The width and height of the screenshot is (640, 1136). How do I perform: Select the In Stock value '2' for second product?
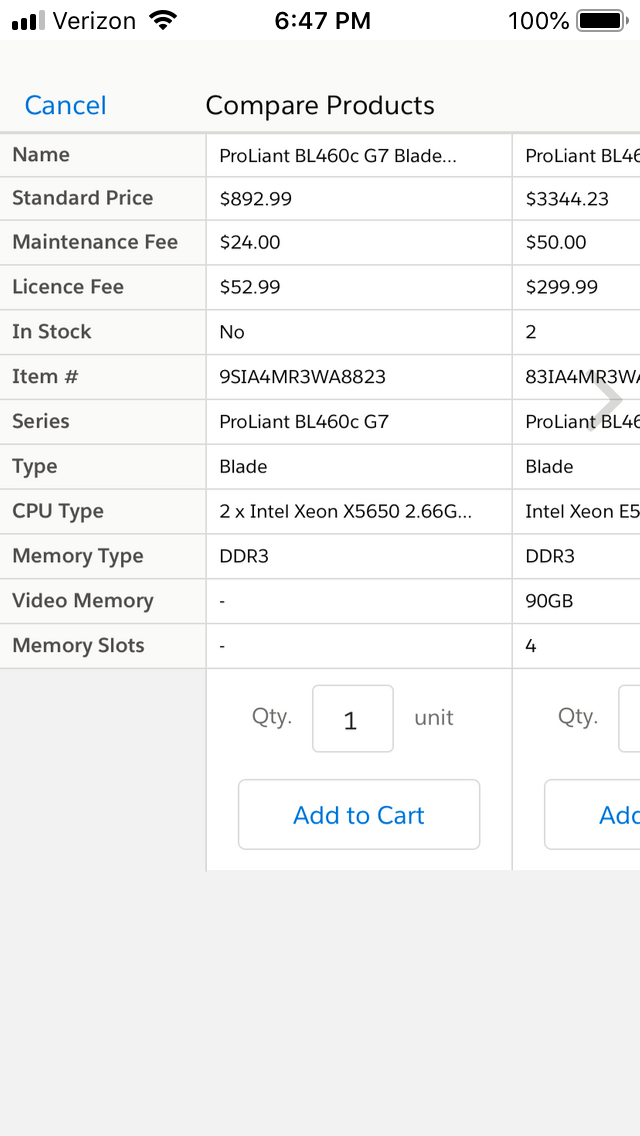coord(530,332)
